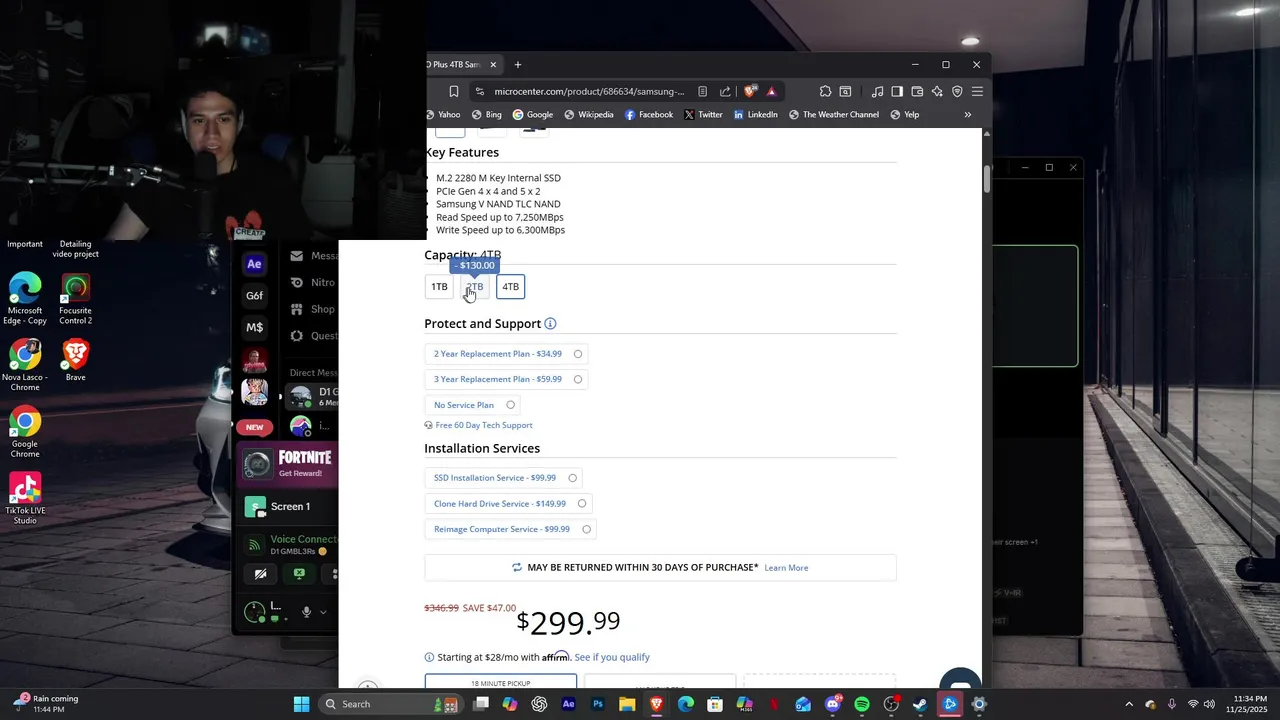1280x720 pixels.
Task: Choose 4TB capacity option
Action: (510, 287)
